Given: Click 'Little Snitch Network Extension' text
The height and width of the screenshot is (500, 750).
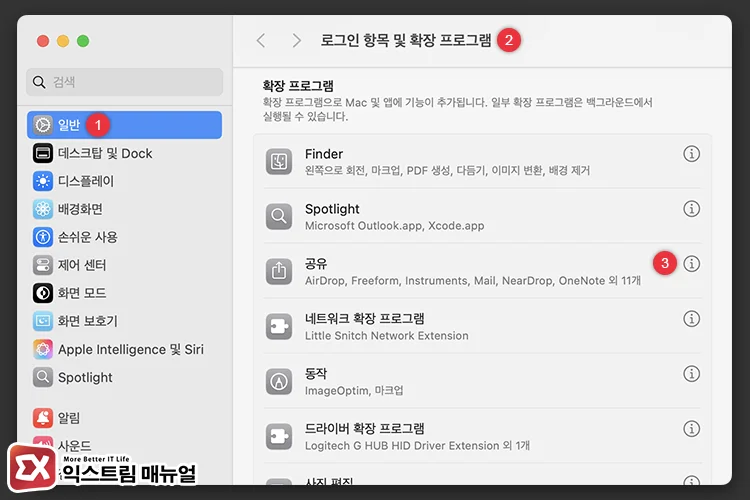Looking at the screenshot, I should click(386, 336).
